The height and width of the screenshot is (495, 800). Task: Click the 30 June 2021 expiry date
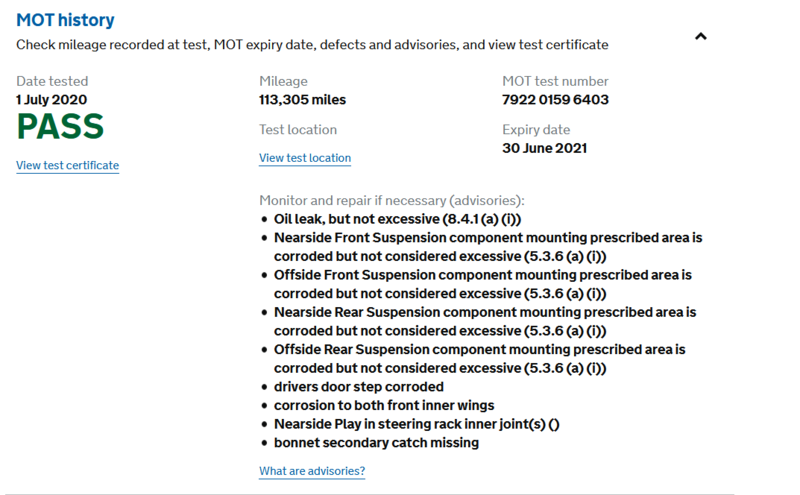pos(544,148)
